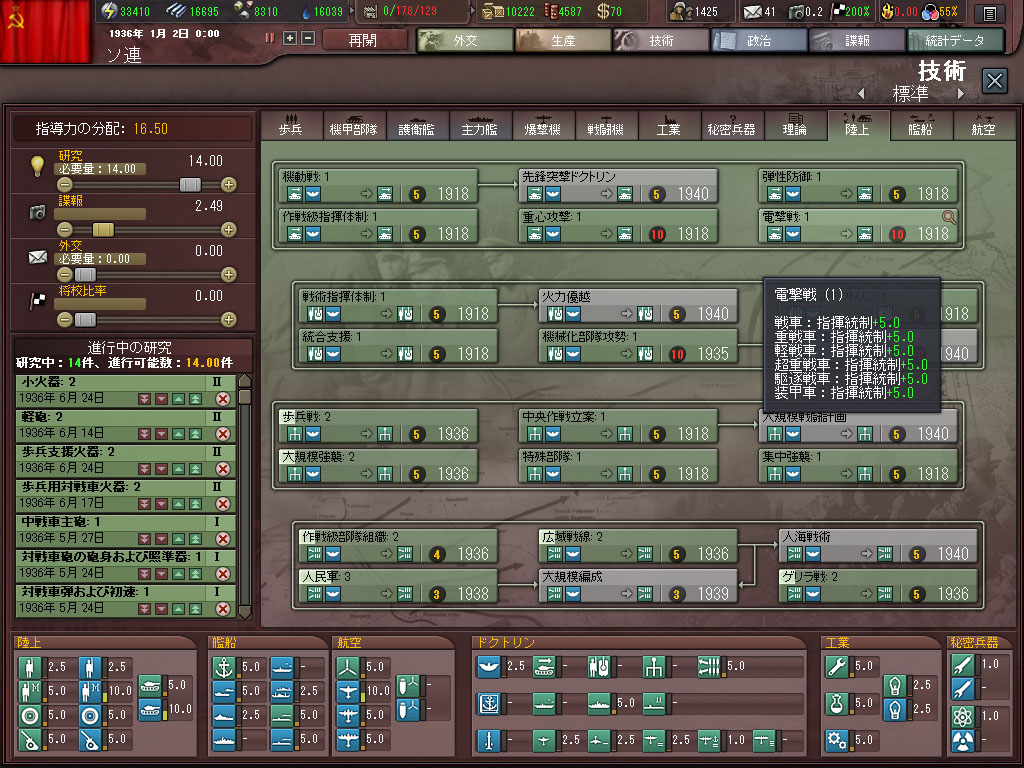Start researching 先鋒突撃ドクトリン doctrine

(617, 185)
